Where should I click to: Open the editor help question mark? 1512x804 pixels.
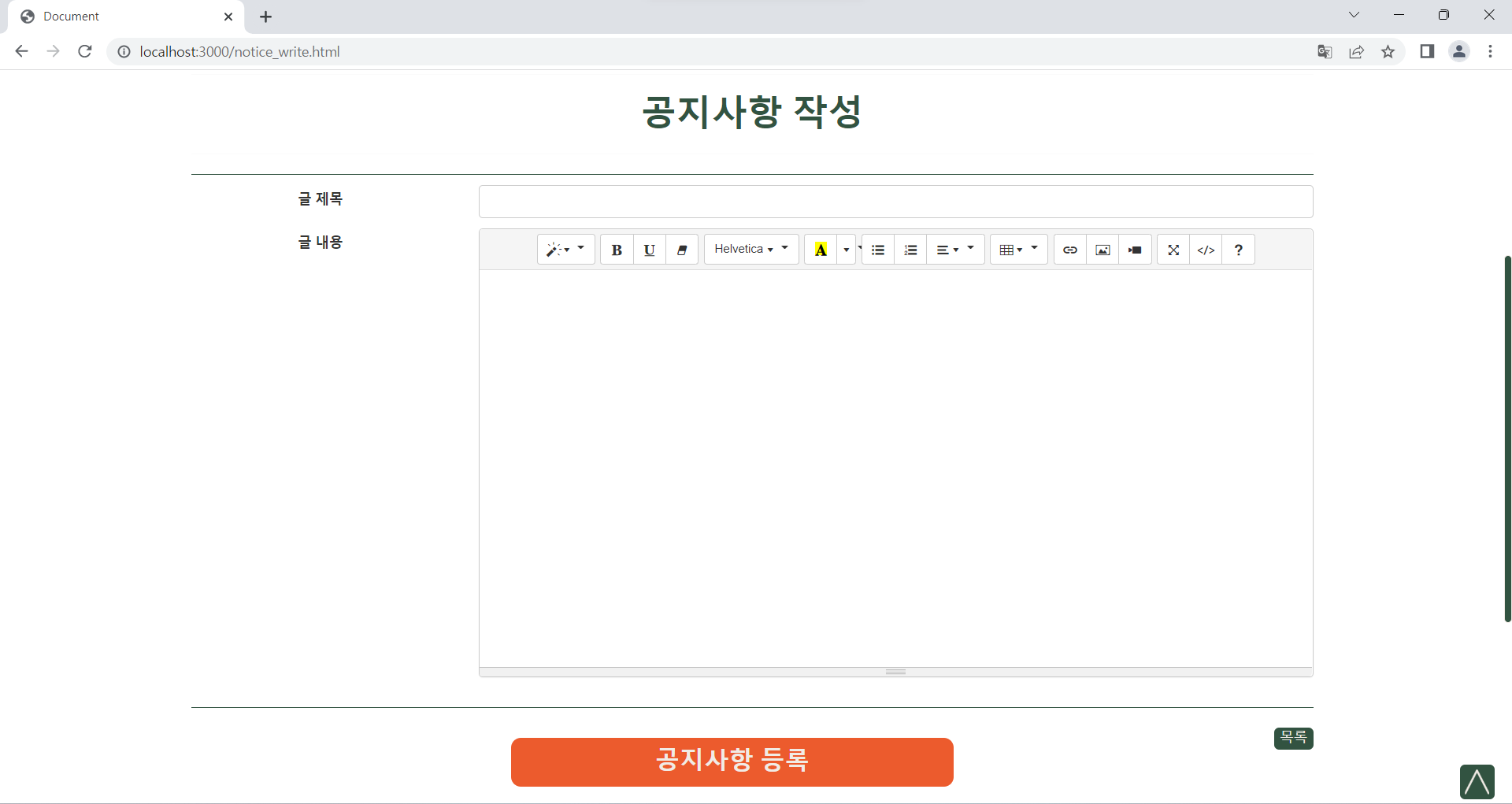[1239, 250]
